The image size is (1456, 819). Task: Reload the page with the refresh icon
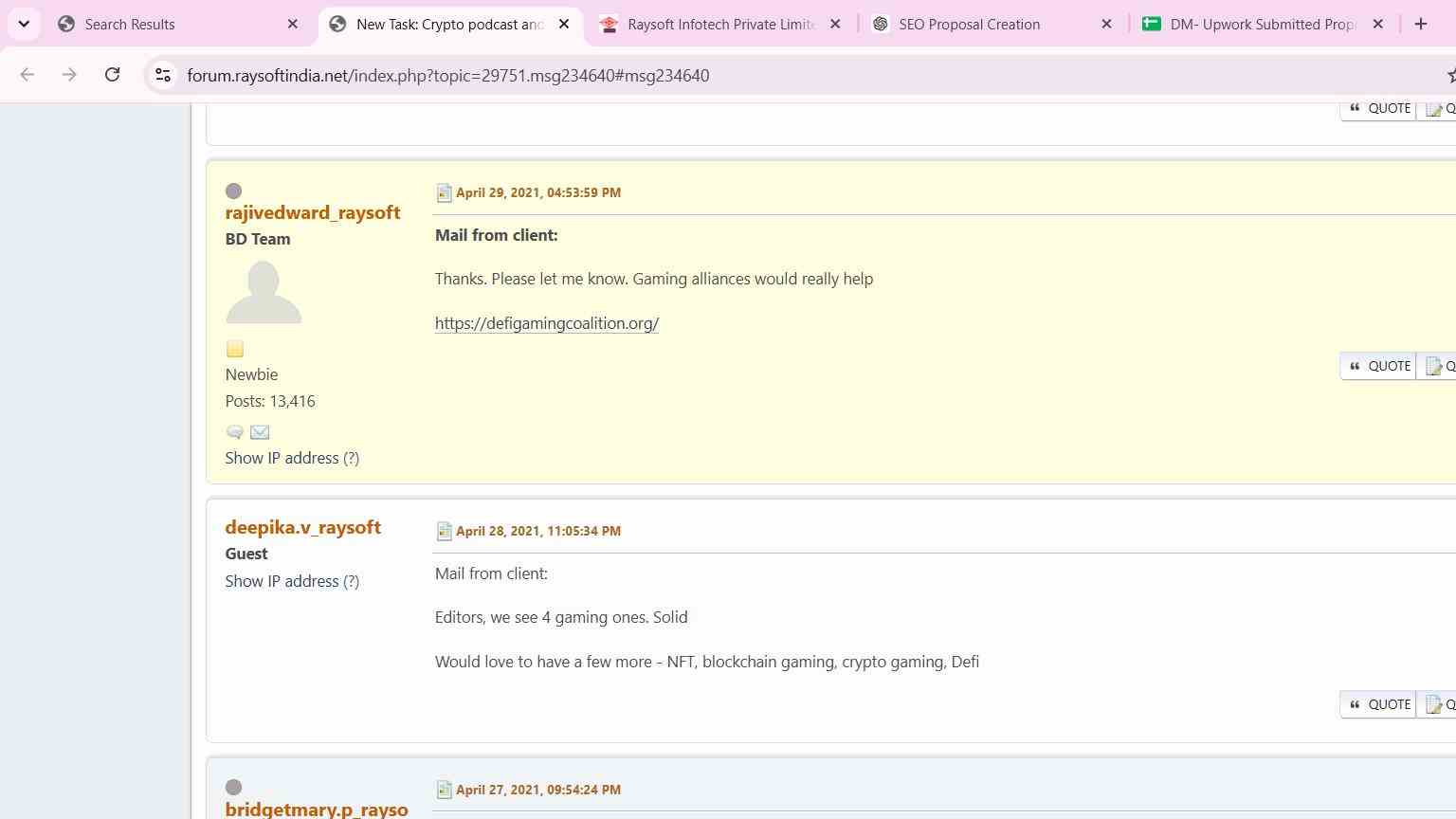click(x=112, y=75)
